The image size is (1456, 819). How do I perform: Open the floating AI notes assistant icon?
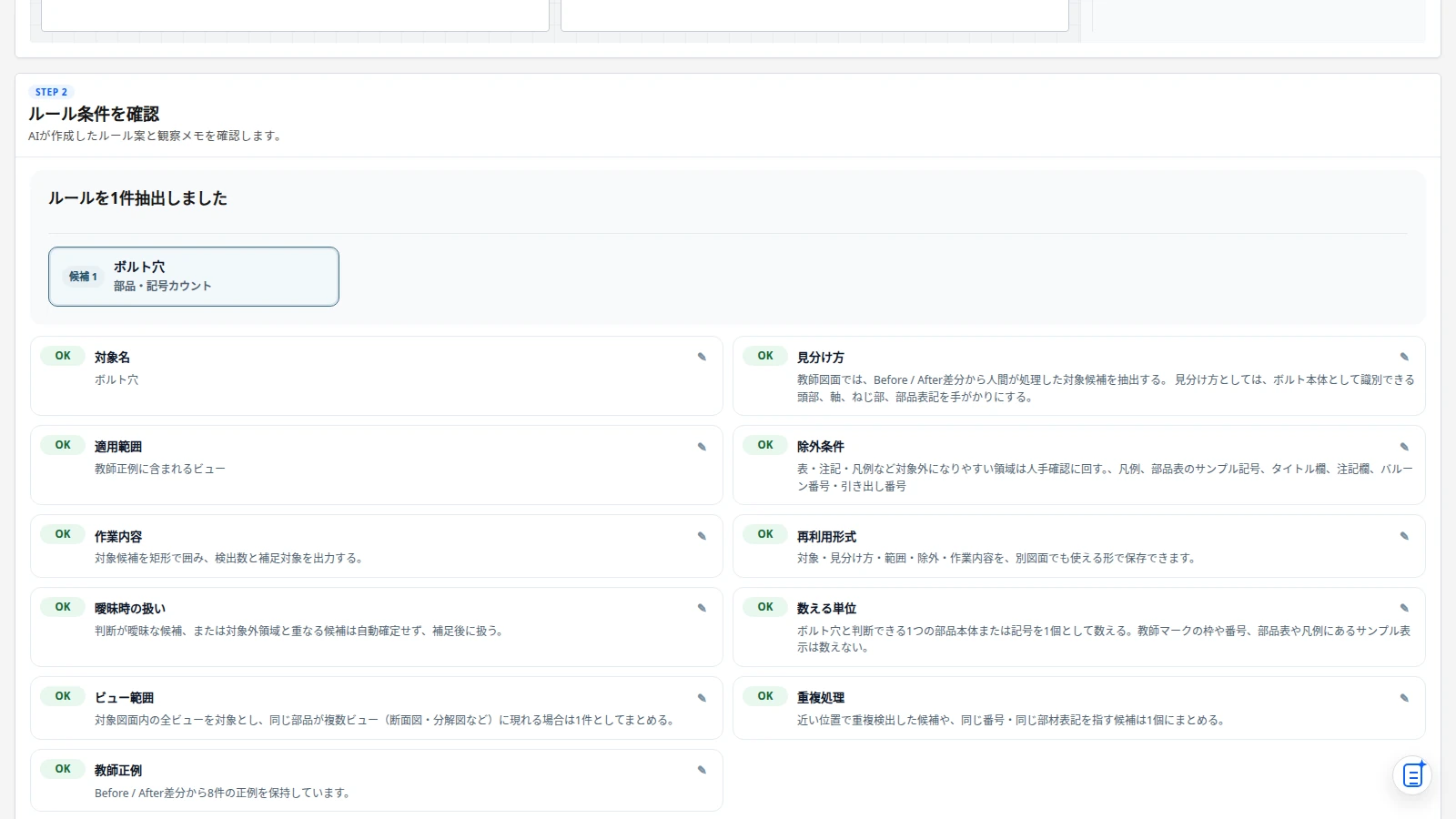[1412, 775]
